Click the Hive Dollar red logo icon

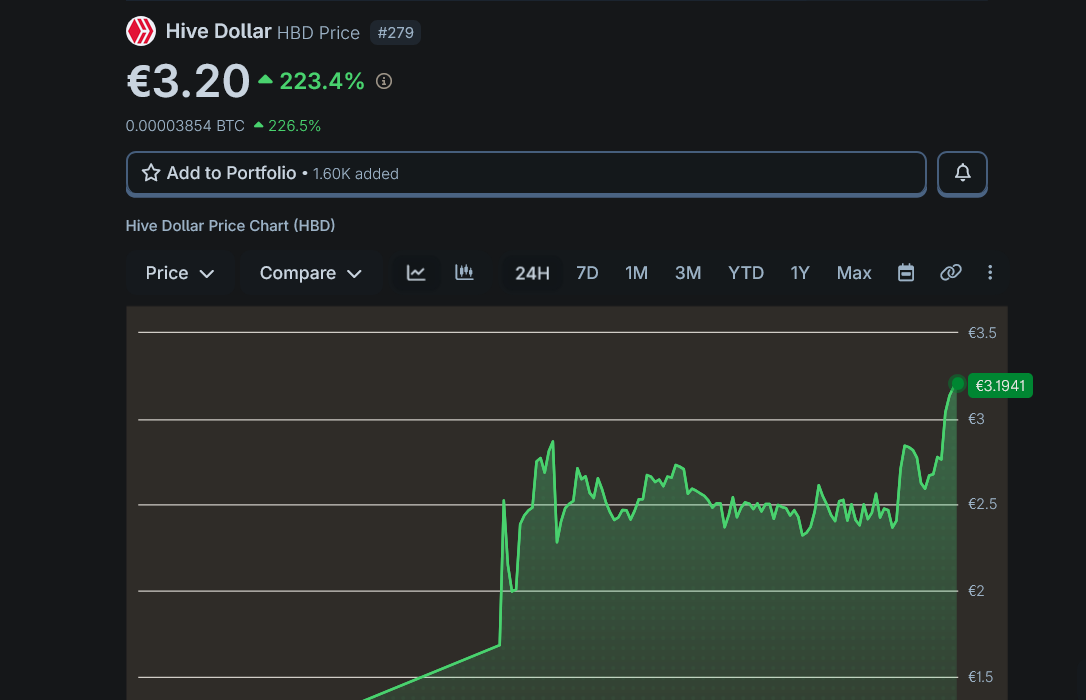point(141,31)
